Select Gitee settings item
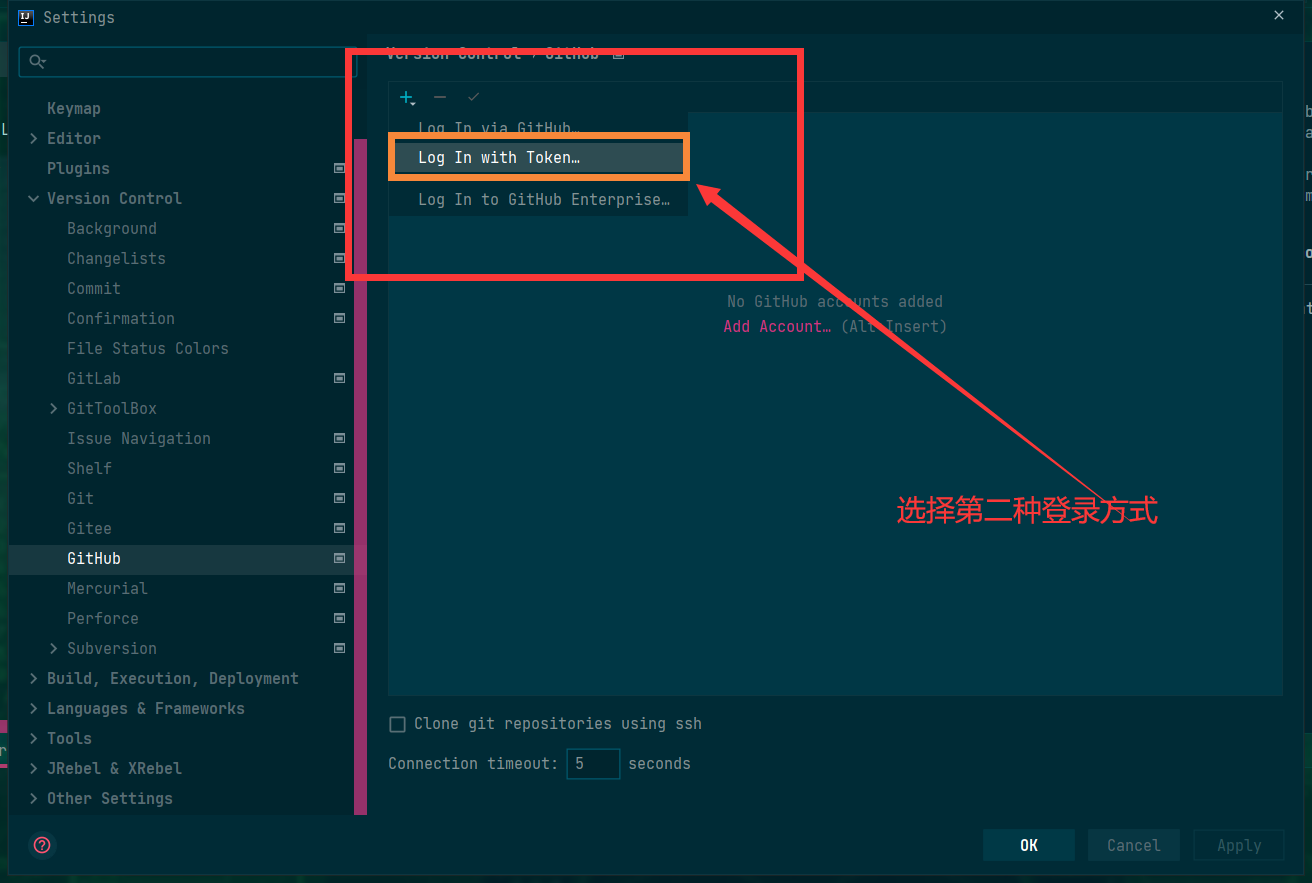Image resolution: width=1312 pixels, height=883 pixels. (x=89, y=528)
